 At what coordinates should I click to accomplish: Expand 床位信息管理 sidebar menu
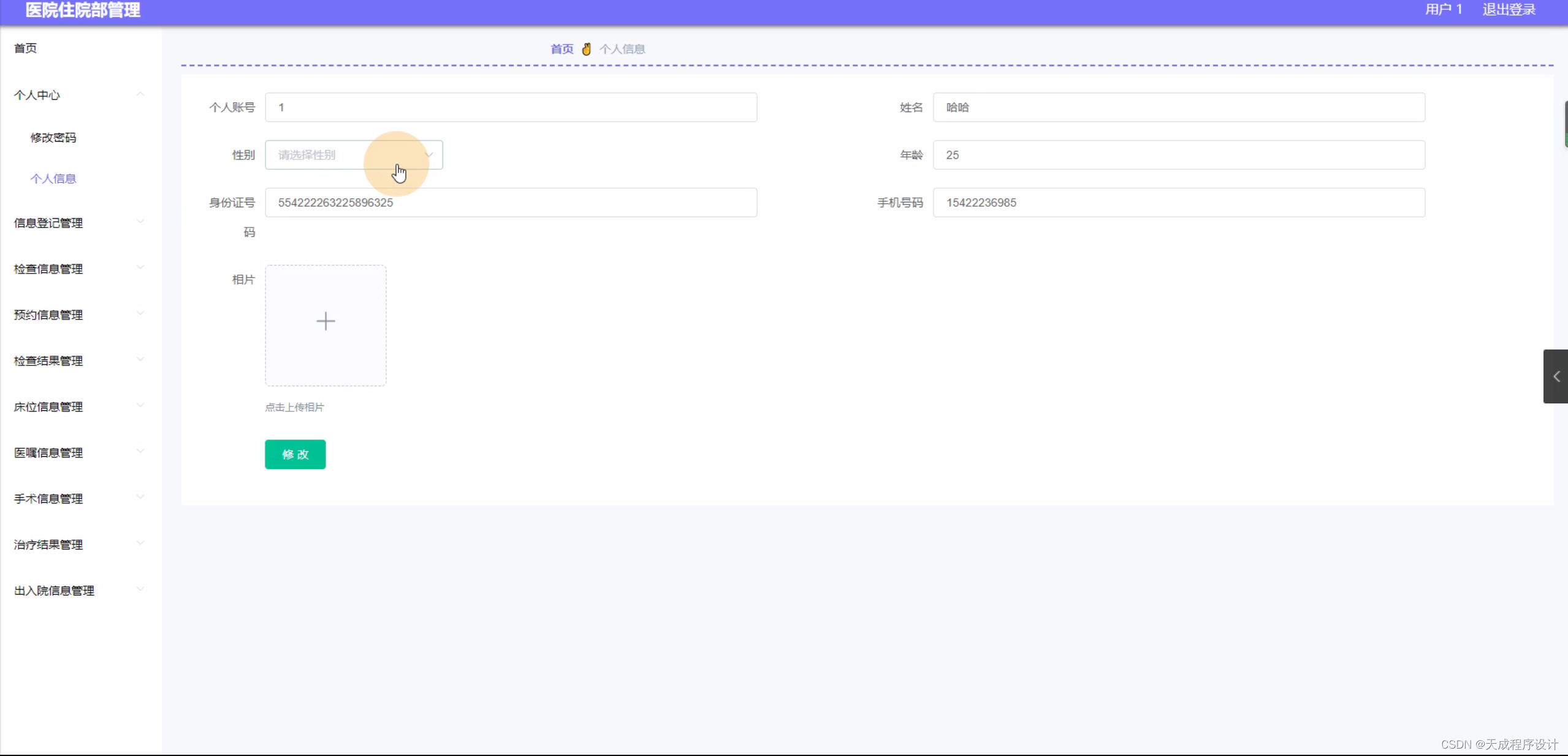[48, 407]
